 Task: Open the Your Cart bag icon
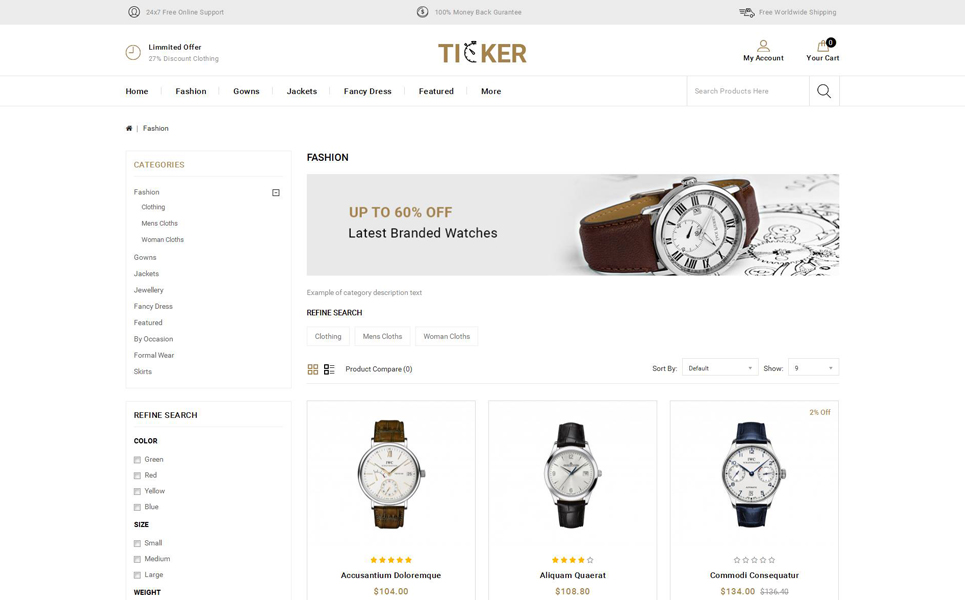coord(823,46)
